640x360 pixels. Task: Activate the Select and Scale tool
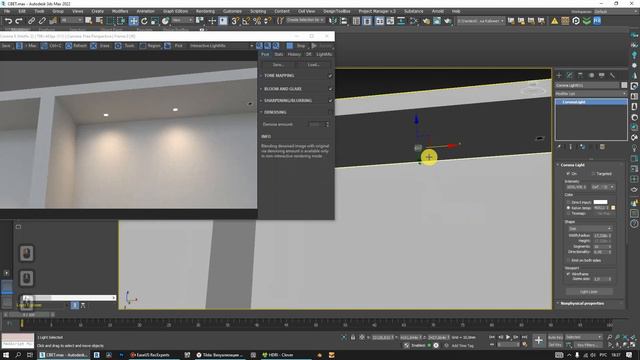155,21
